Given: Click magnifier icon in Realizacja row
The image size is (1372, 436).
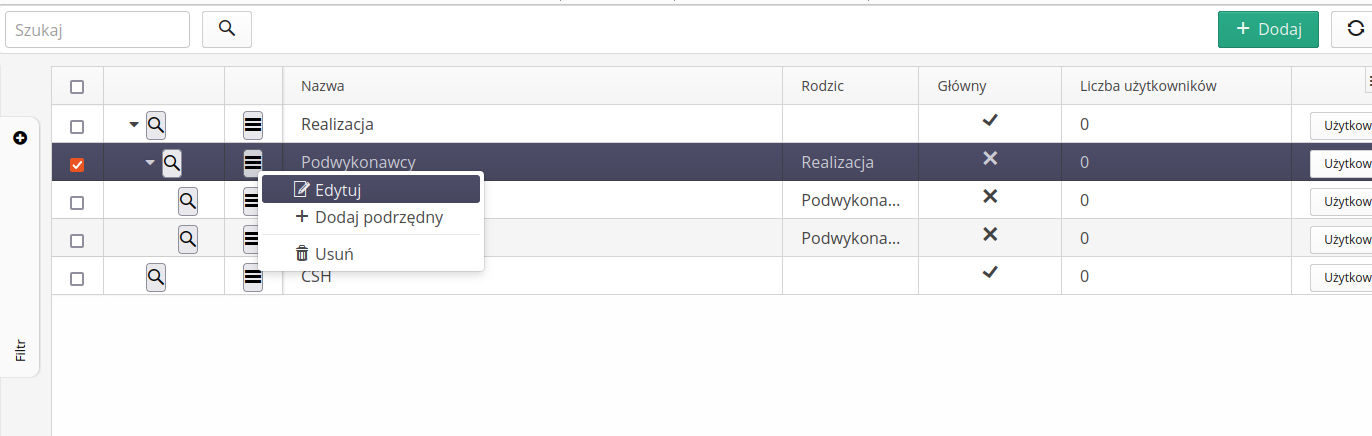Looking at the screenshot, I should tap(156, 125).
